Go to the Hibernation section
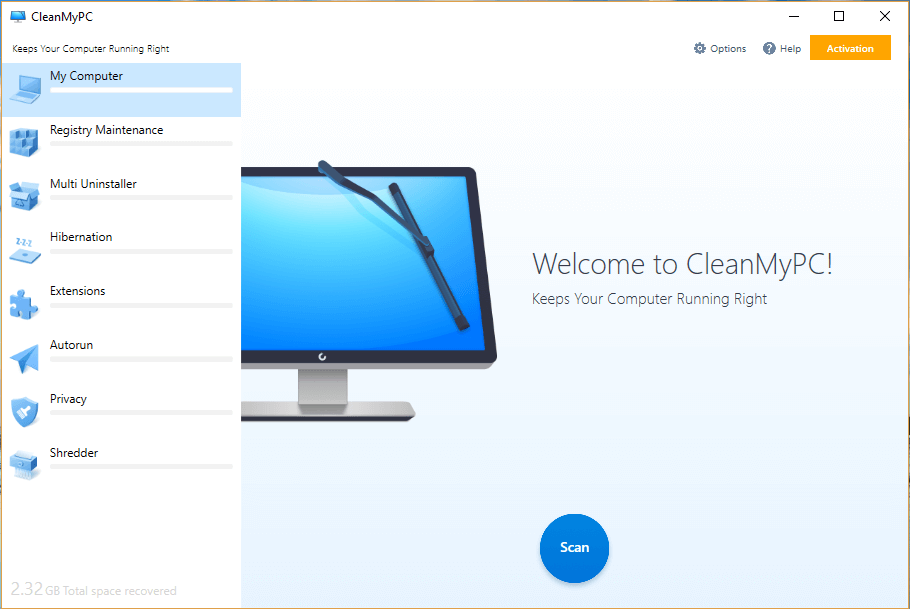This screenshot has height=609, width=910. [81, 237]
